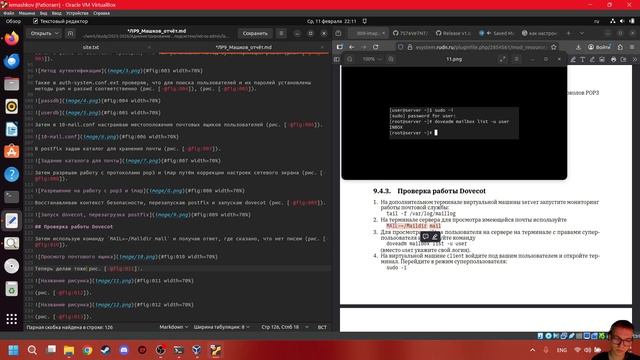Switch ENG input language in tray

click(x=562, y=350)
